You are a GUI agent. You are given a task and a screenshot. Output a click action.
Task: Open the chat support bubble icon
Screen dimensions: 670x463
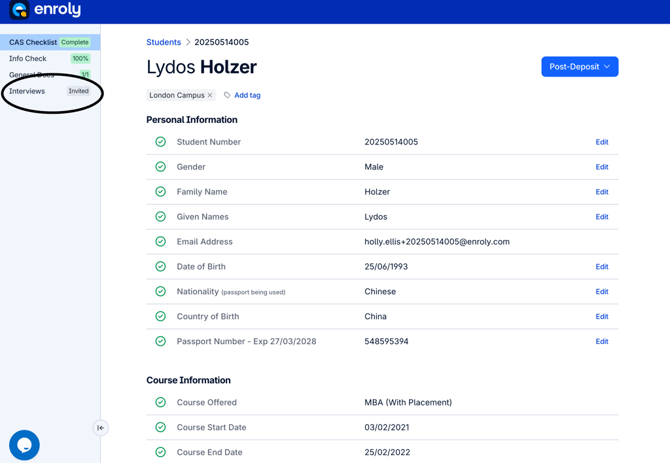(24, 445)
